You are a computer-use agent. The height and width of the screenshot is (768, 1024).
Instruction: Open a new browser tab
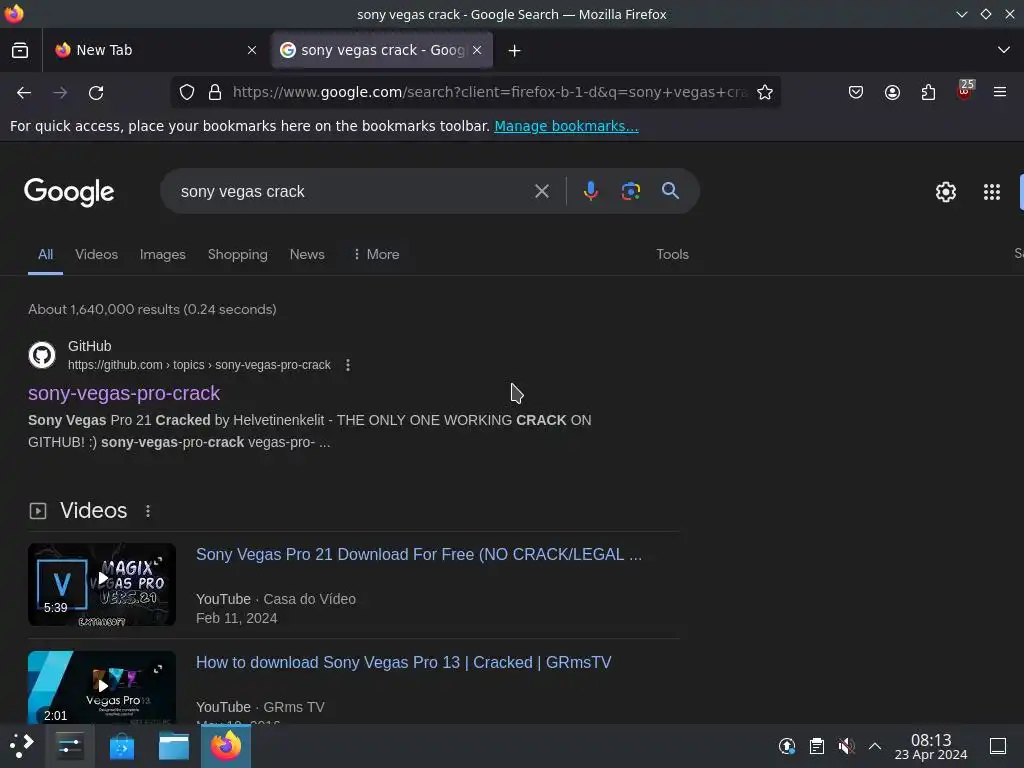515,50
